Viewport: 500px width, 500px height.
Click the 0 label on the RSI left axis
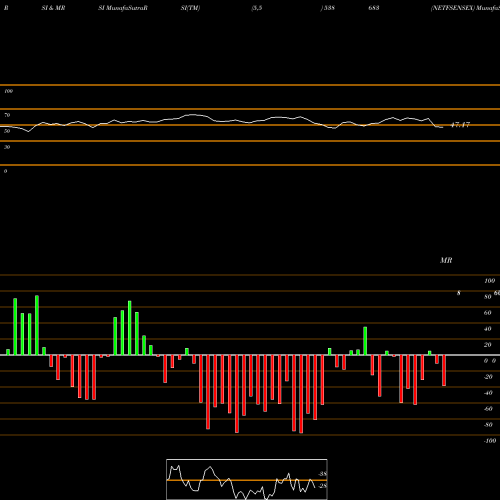coord(5,171)
